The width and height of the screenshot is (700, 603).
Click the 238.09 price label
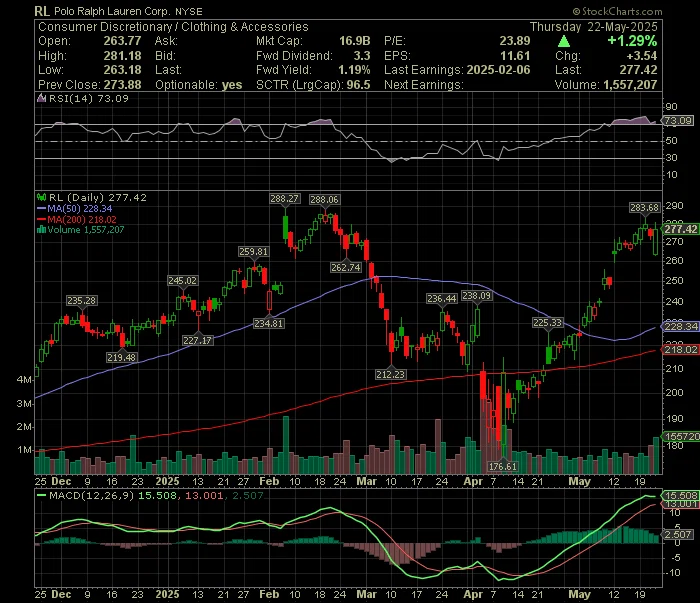476,296
